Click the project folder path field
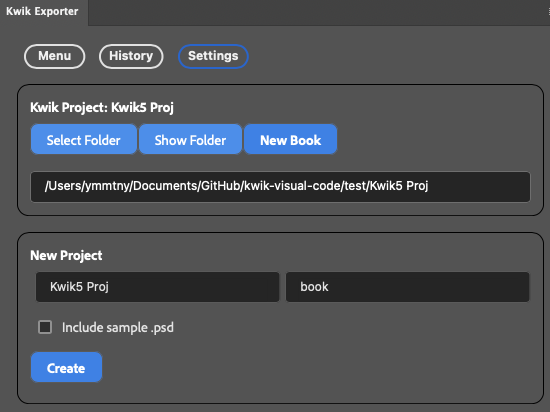Image resolution: width=550 pixels, height=412 pixels. click(280, 187)
